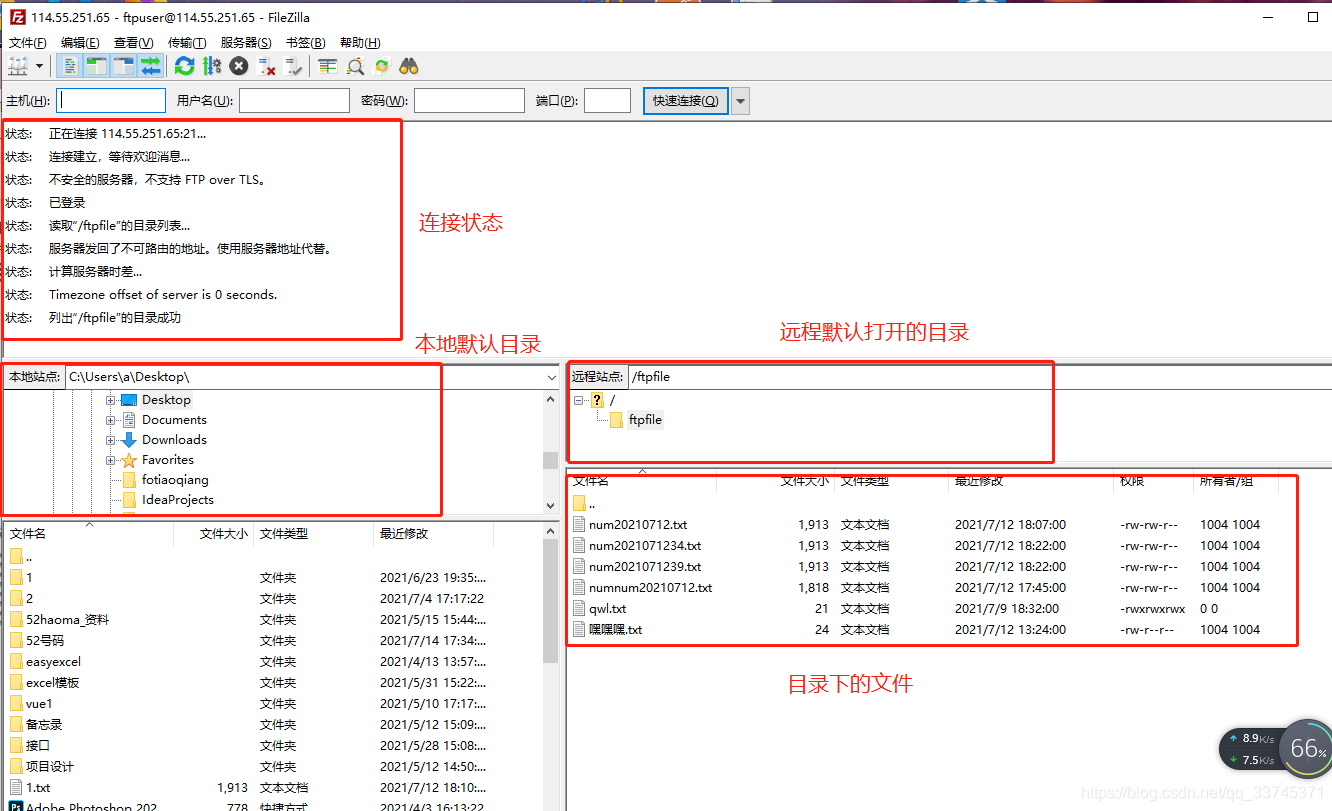
Task: Focus the 端口(P) port field
Action: tap(607, 101)
